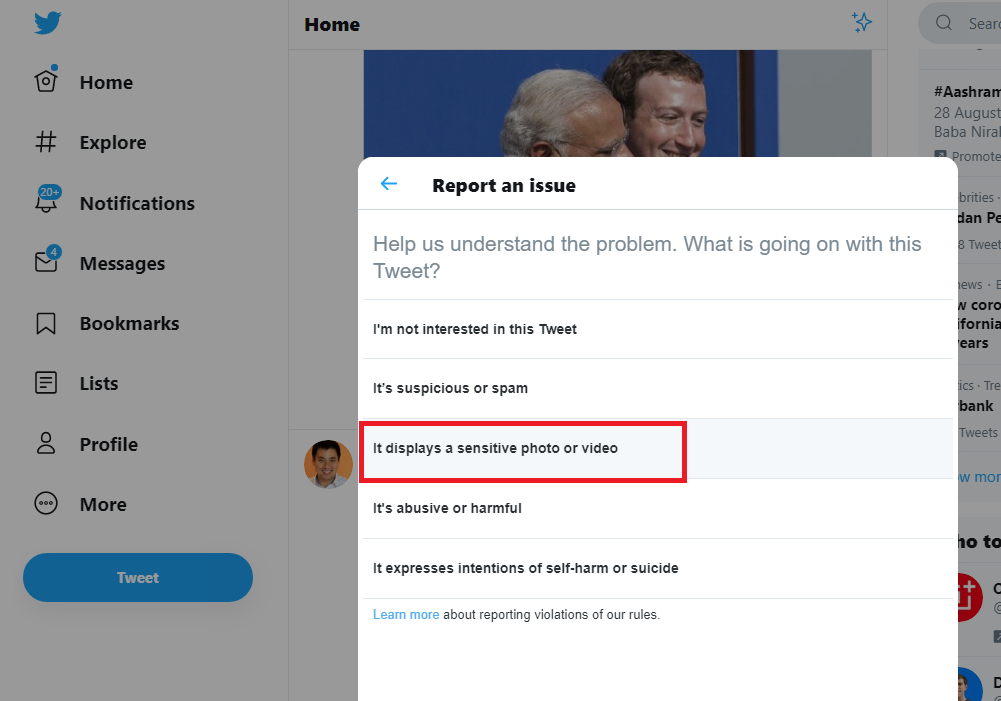Click the Twitter bird logo
The width and height of the screenshot is (1001, 701).
[48, 23]
